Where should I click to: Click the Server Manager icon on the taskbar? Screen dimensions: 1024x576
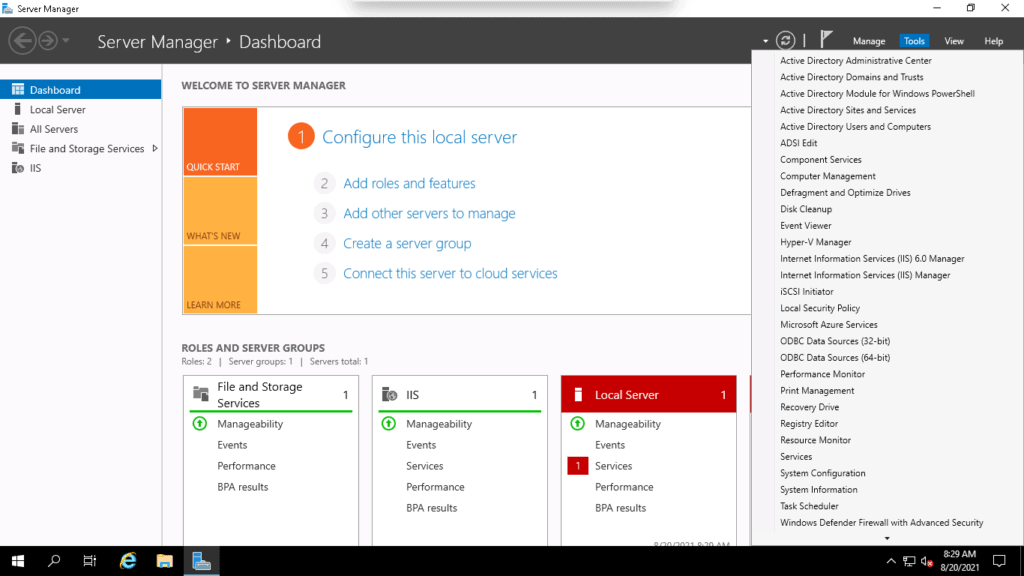tap(201, 561)
